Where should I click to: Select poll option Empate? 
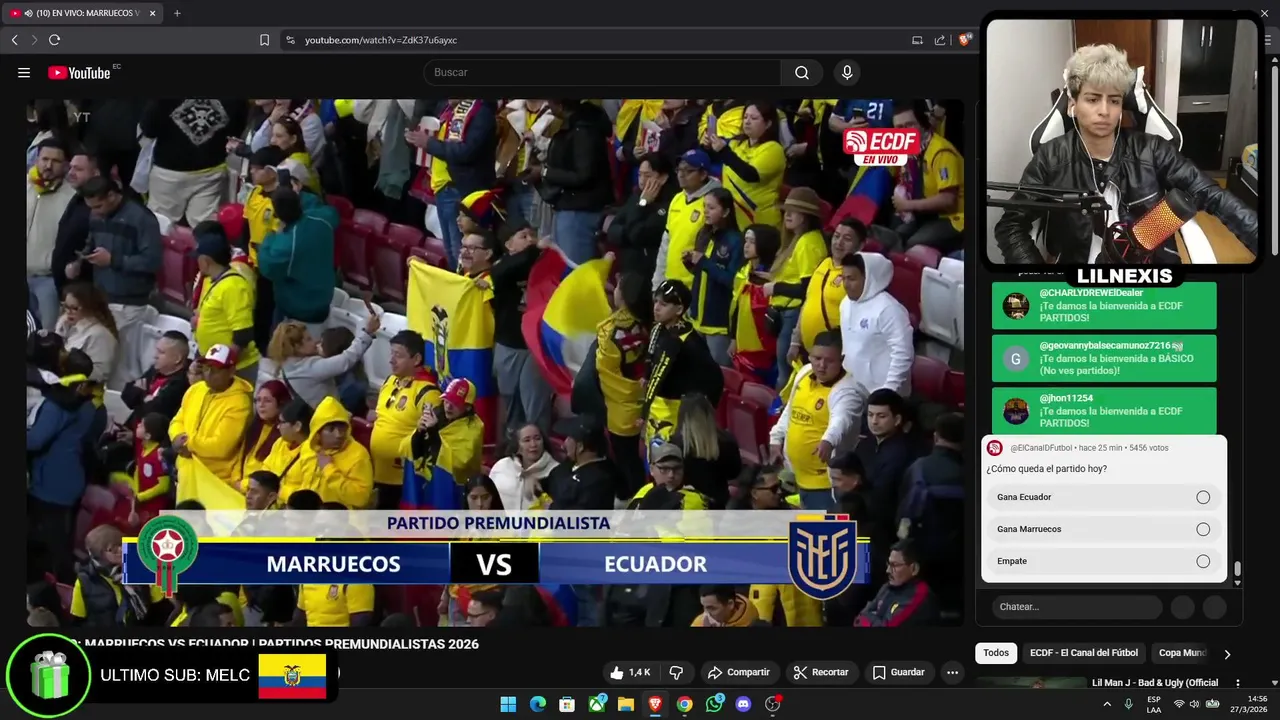(1103, 561)
